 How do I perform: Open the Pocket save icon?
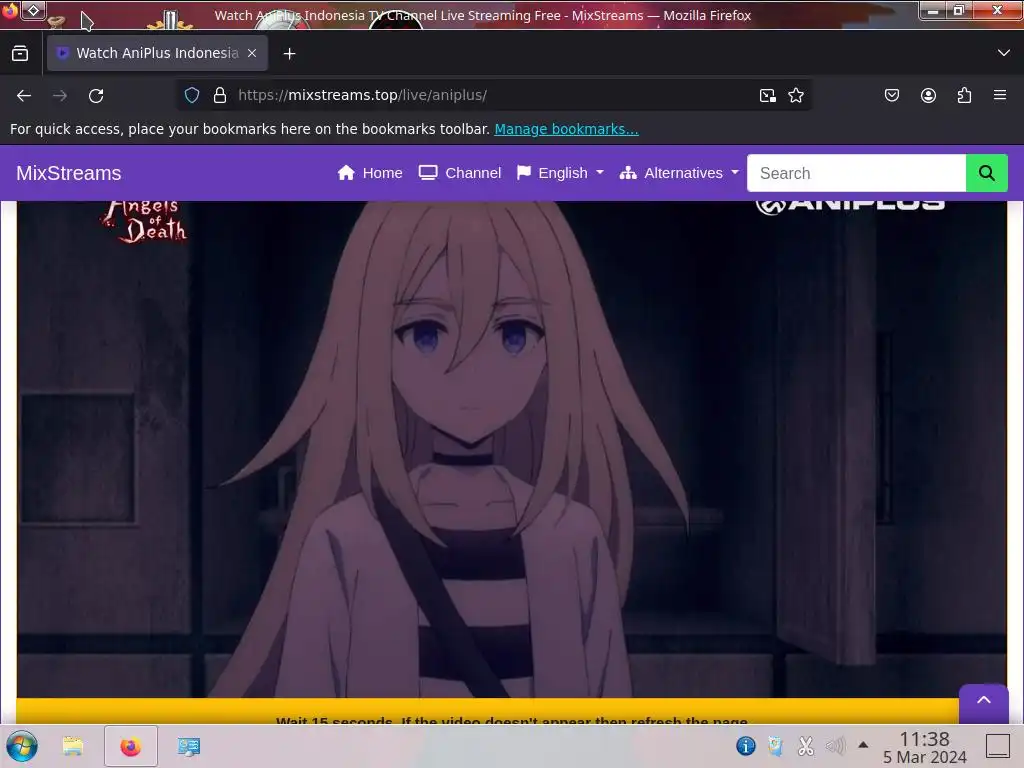point(891,95)
